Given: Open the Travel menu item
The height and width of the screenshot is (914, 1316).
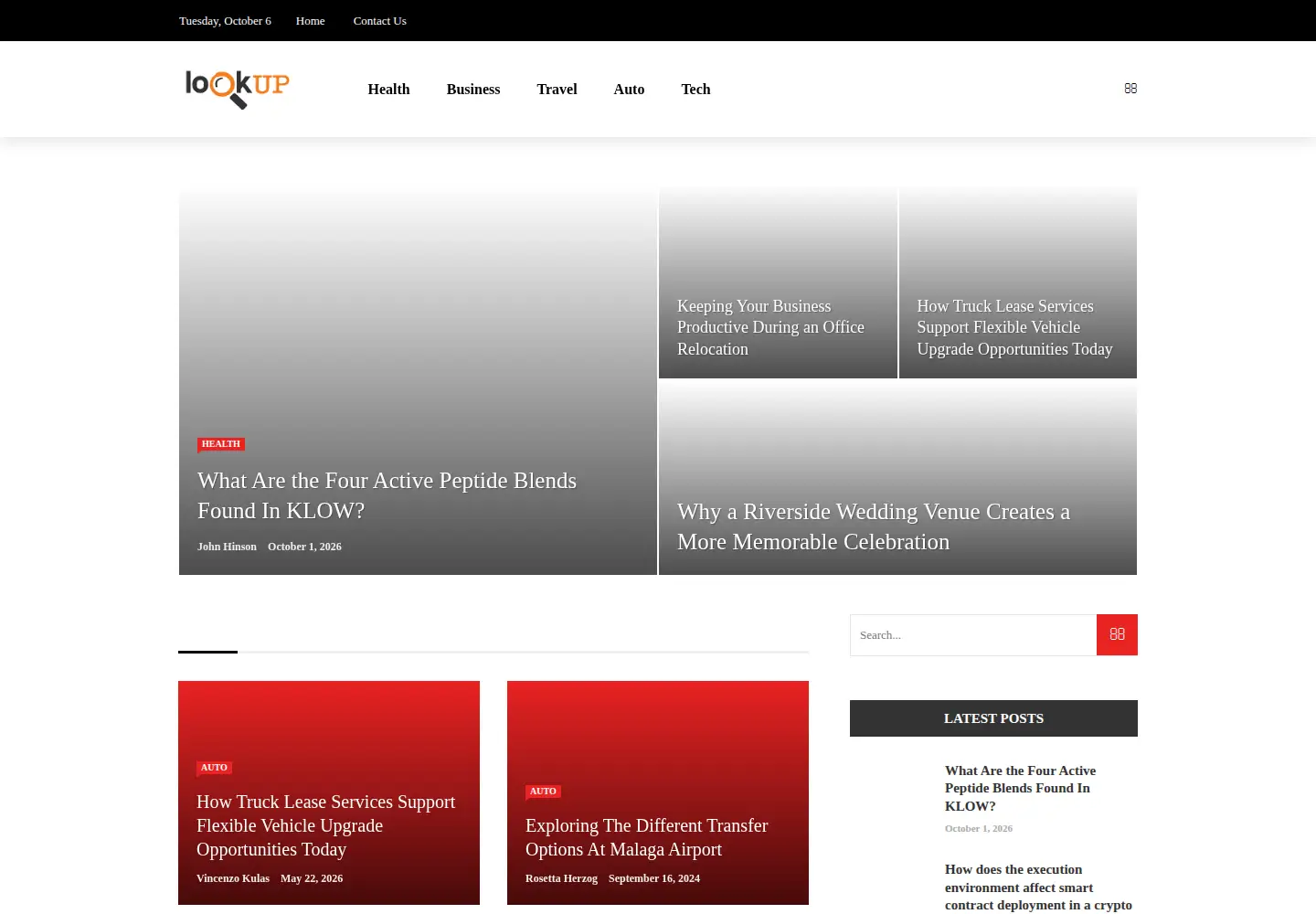Looking at the screenshot, I should [x=557, y=90].
